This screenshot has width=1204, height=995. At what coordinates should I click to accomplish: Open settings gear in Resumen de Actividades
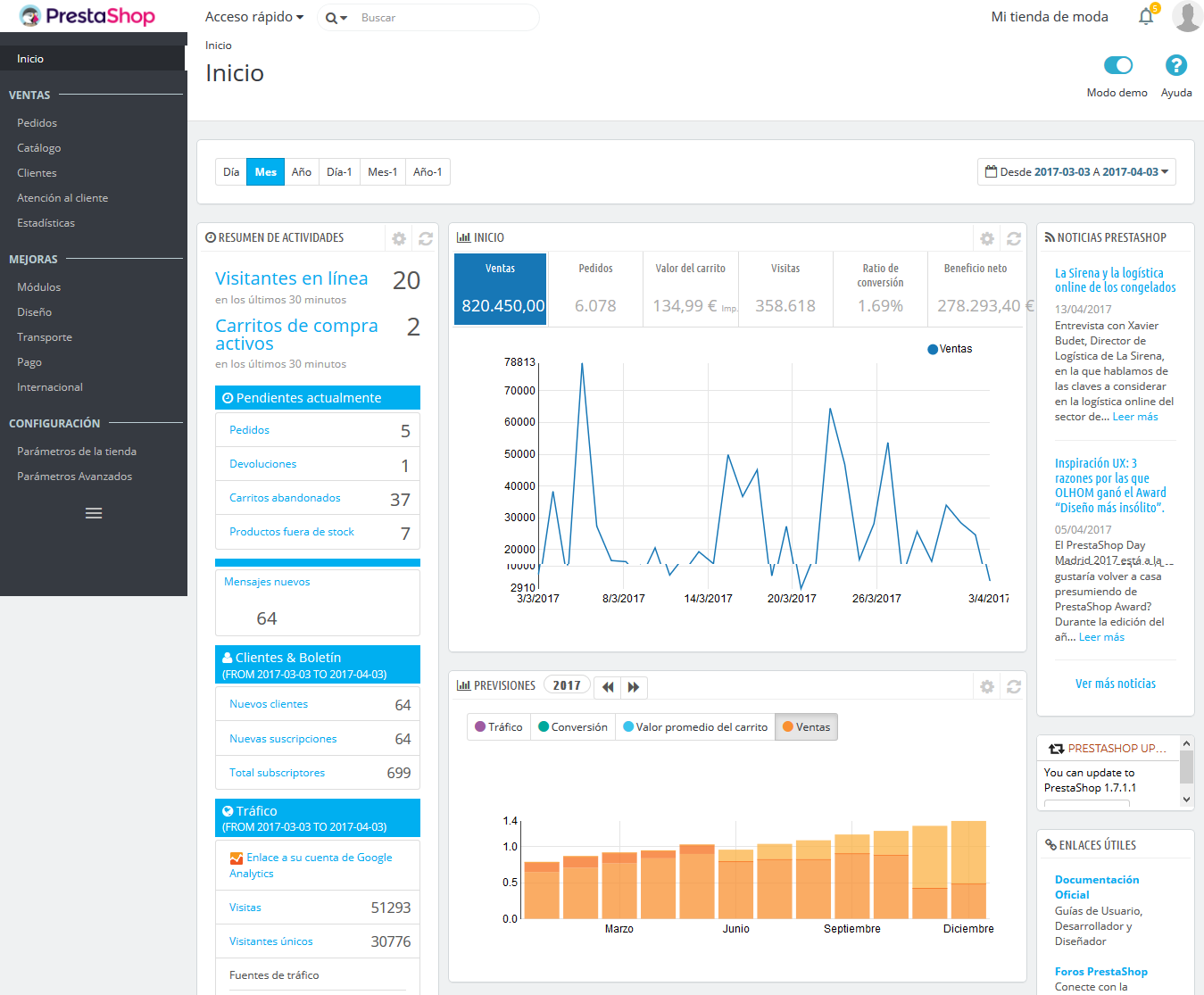[x=399, y=238]
